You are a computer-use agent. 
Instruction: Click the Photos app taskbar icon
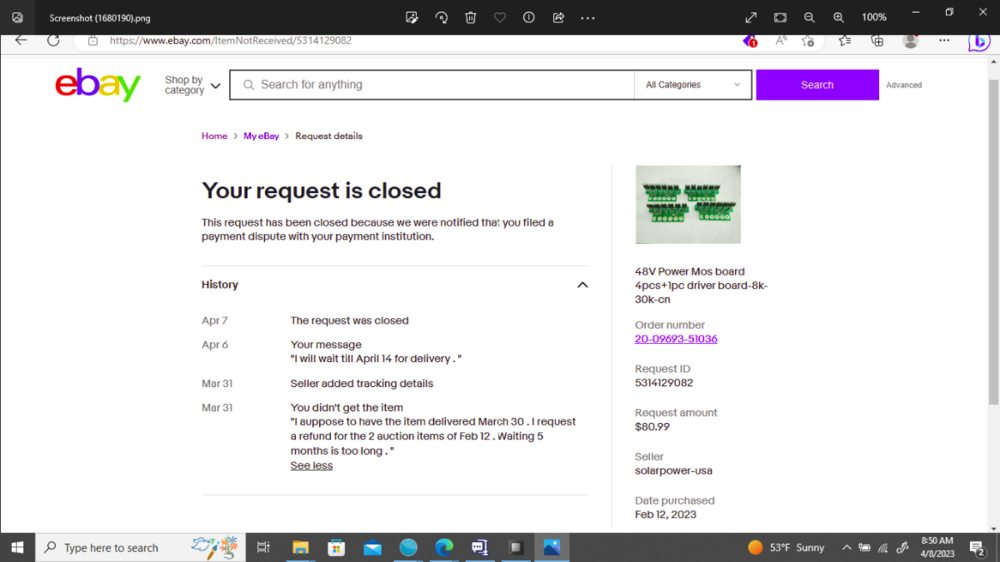[x=552, y=547]
